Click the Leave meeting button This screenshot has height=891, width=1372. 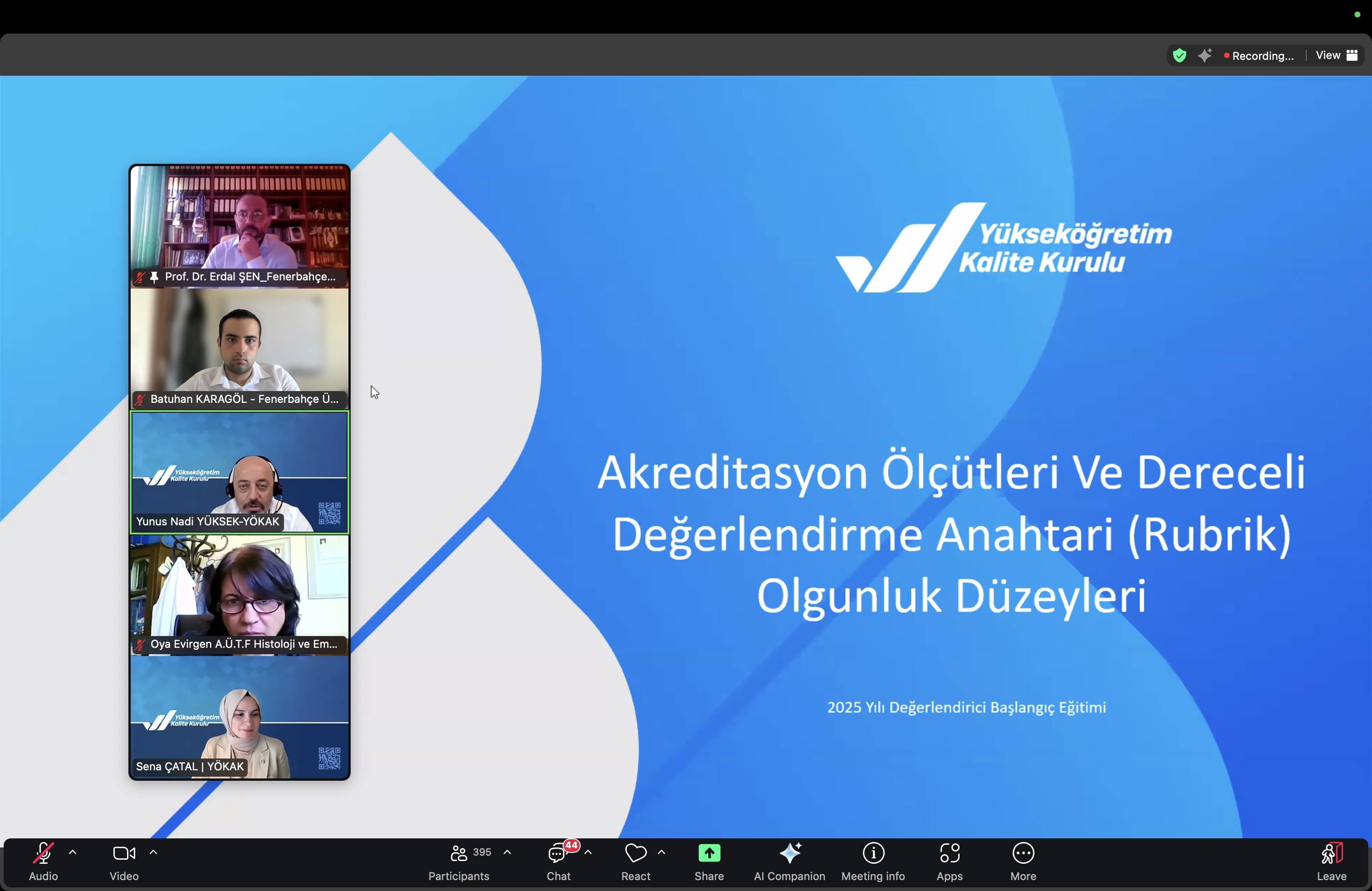point(1332,862)
